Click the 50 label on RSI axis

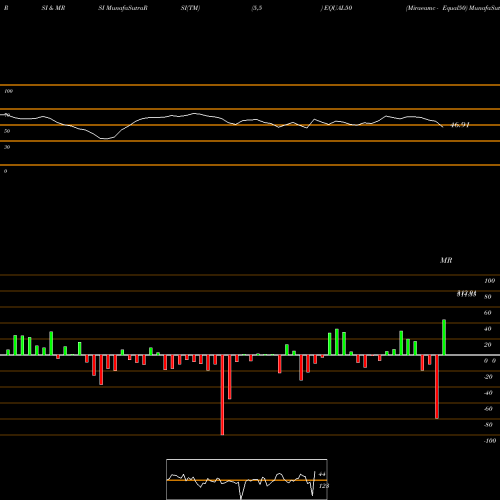[7, 131]
